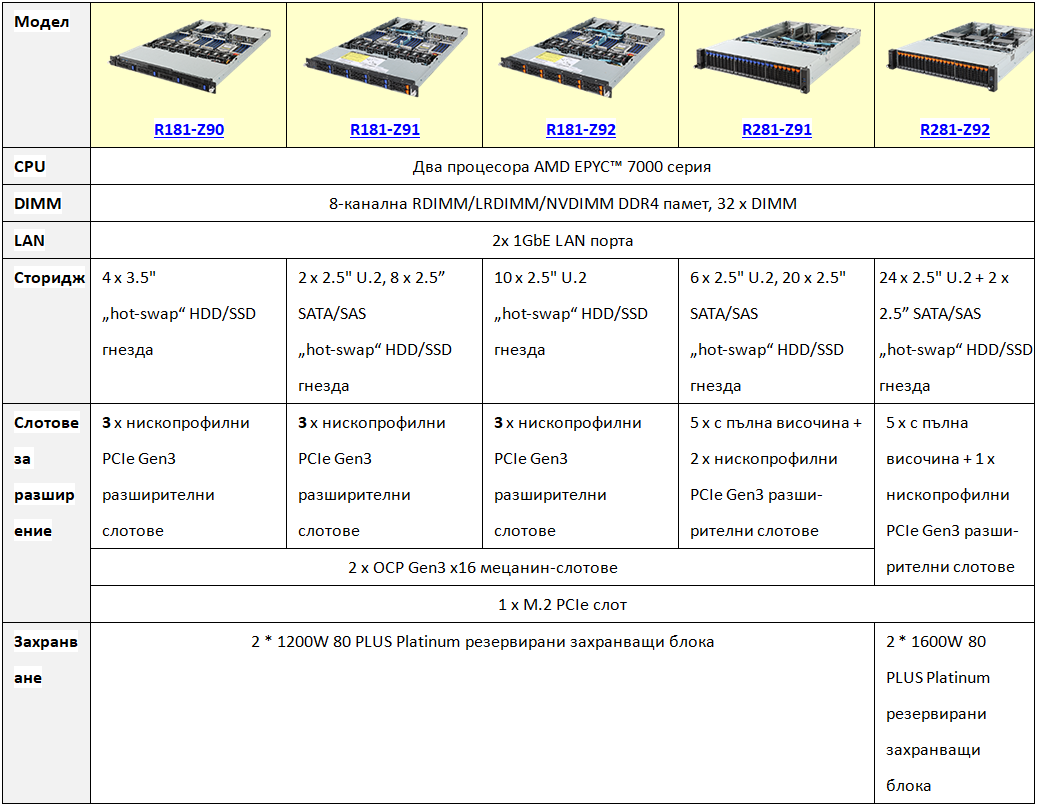The width and height of the screenshot is (1037, 806).
Task: Click the '2 x 2.5" U.2, 8 x 2.5”' storage cell
Action: tap(384, 331)
